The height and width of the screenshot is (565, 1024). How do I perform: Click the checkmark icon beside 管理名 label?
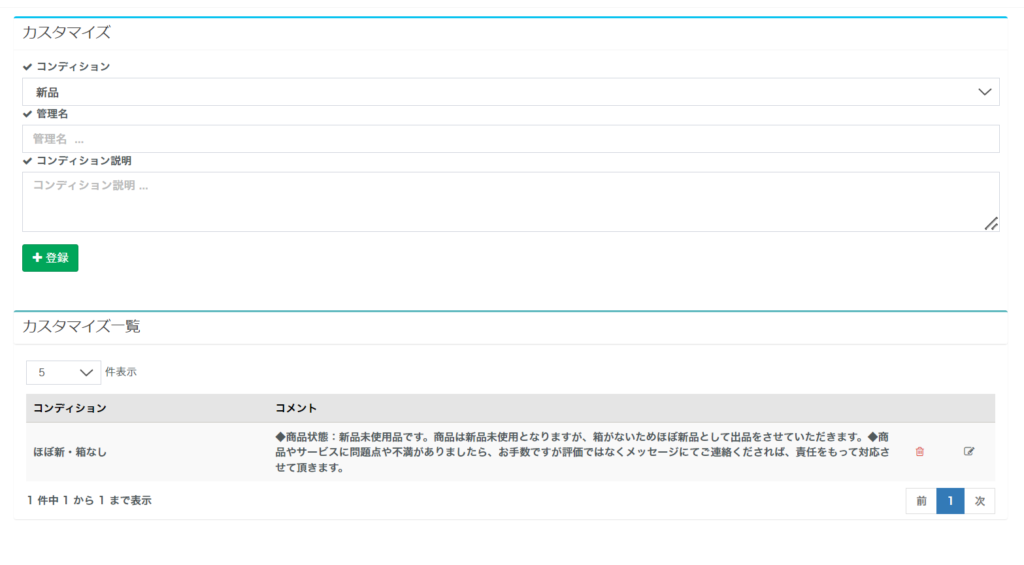point(28,114)
